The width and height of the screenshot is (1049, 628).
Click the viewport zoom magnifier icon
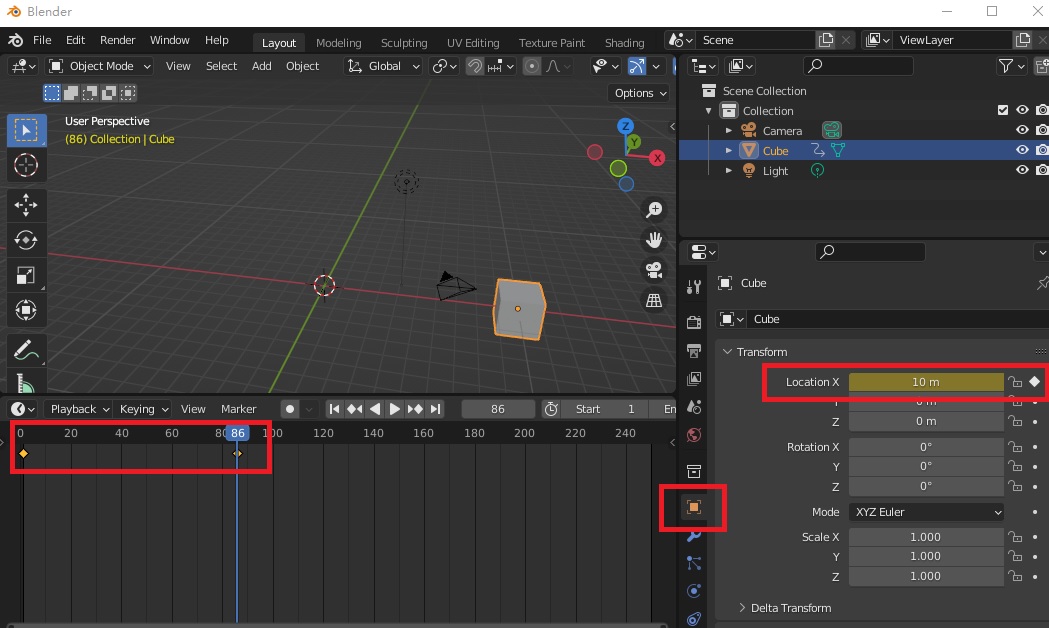click(654, 210)
